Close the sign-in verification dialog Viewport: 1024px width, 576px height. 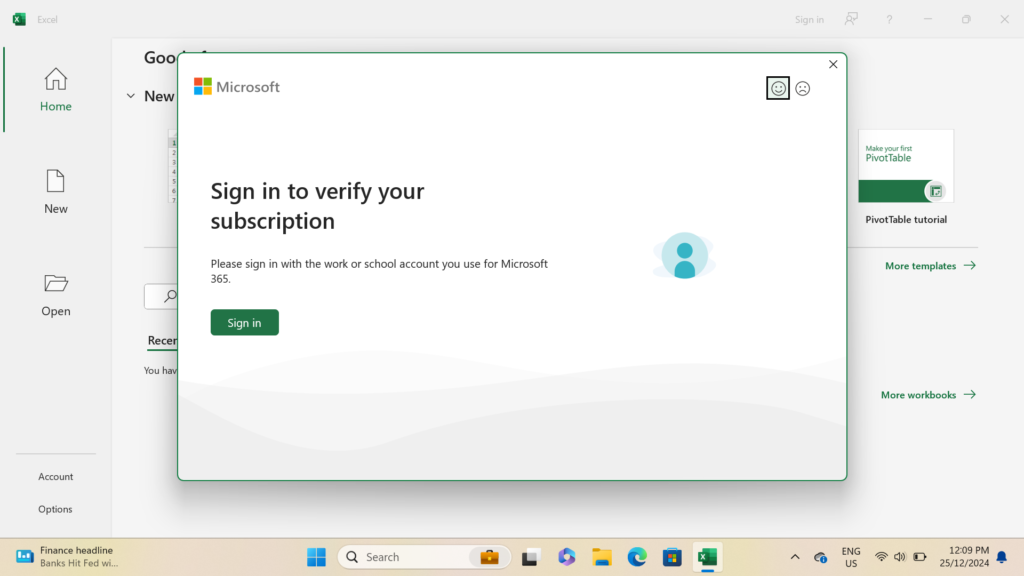click(833, 65)
